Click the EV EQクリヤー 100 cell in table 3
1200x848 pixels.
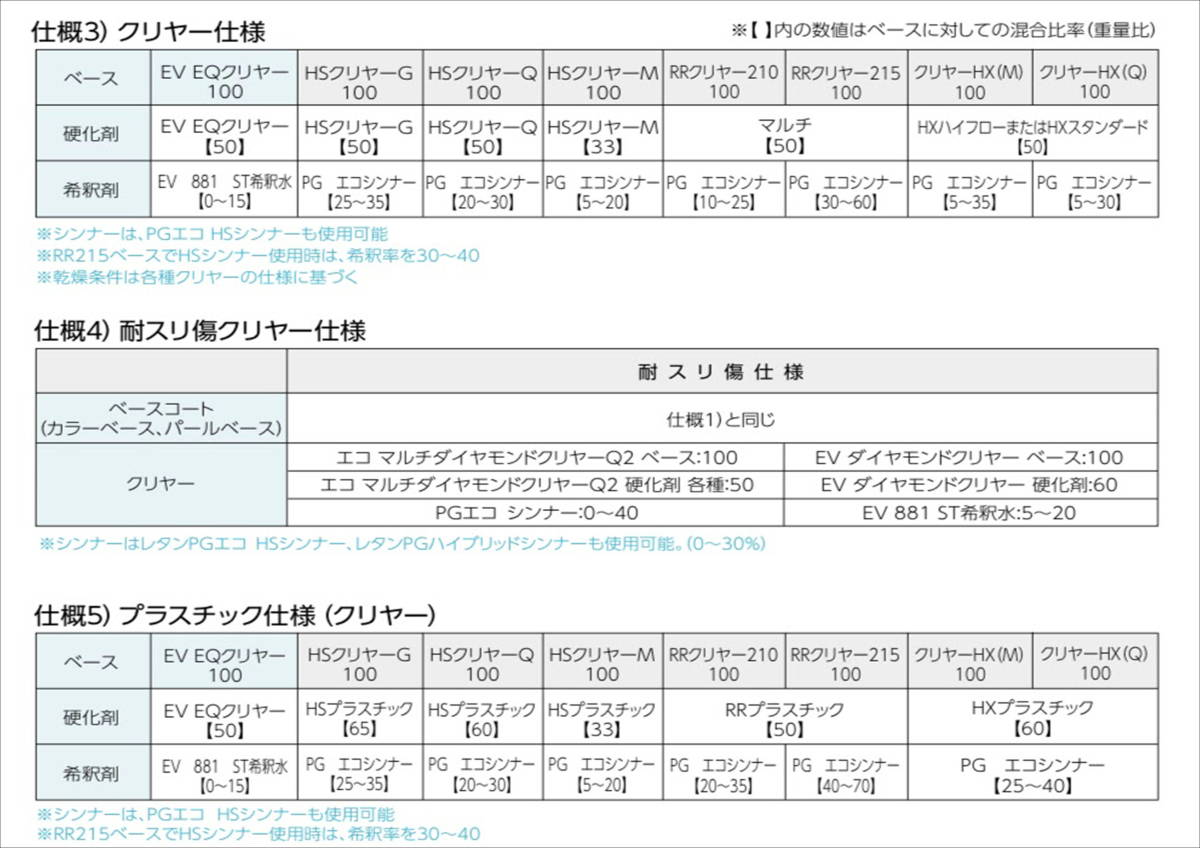point(222,78)
